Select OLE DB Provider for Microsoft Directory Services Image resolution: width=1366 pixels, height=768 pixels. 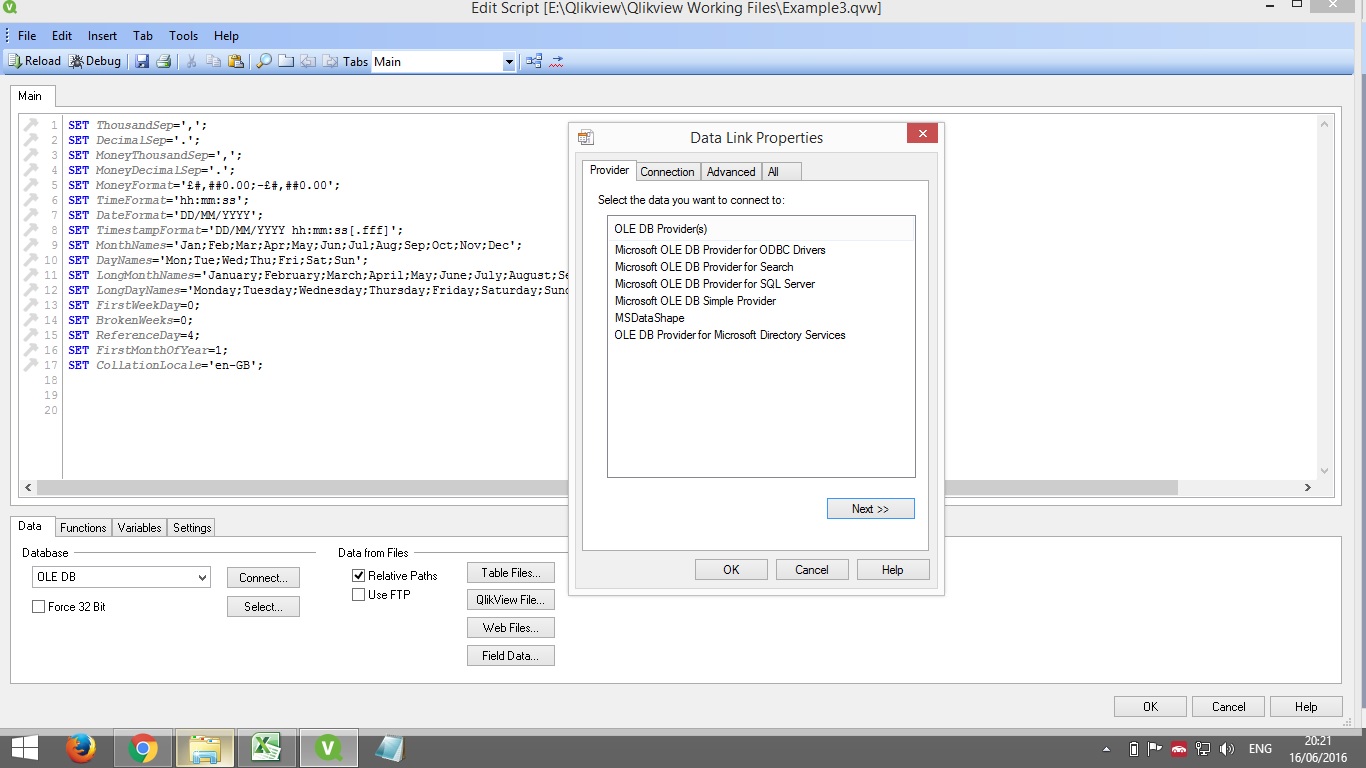(730, 335)
